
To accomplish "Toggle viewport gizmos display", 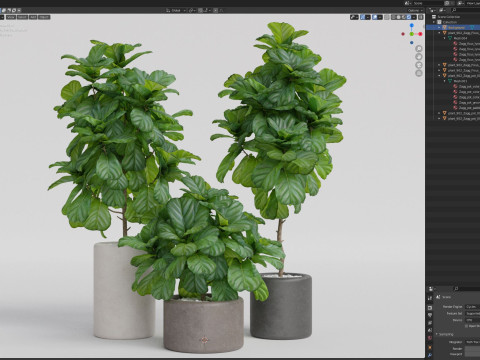I will 363,17.
